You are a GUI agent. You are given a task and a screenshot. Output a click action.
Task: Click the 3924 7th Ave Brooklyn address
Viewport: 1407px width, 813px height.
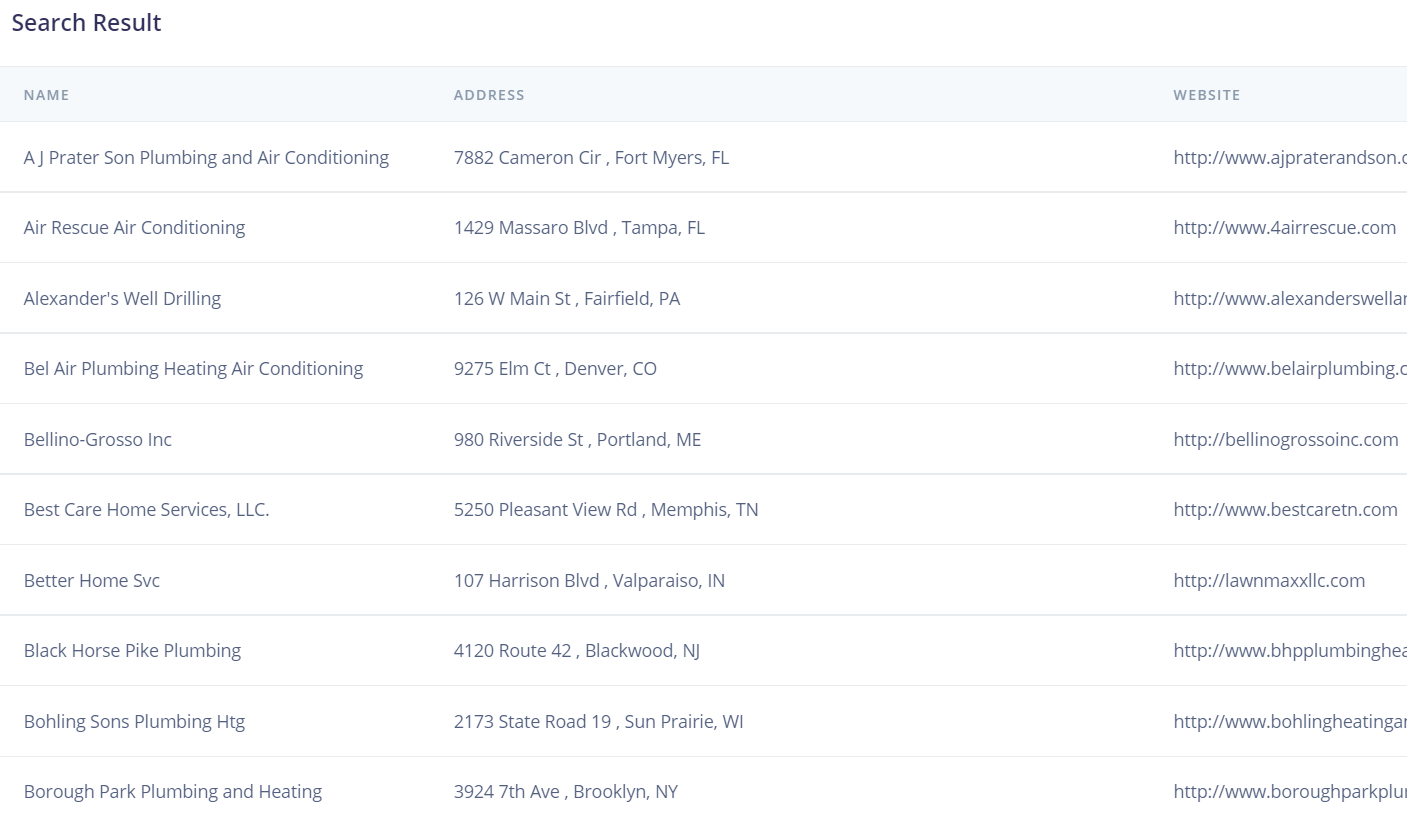[566, 792]
